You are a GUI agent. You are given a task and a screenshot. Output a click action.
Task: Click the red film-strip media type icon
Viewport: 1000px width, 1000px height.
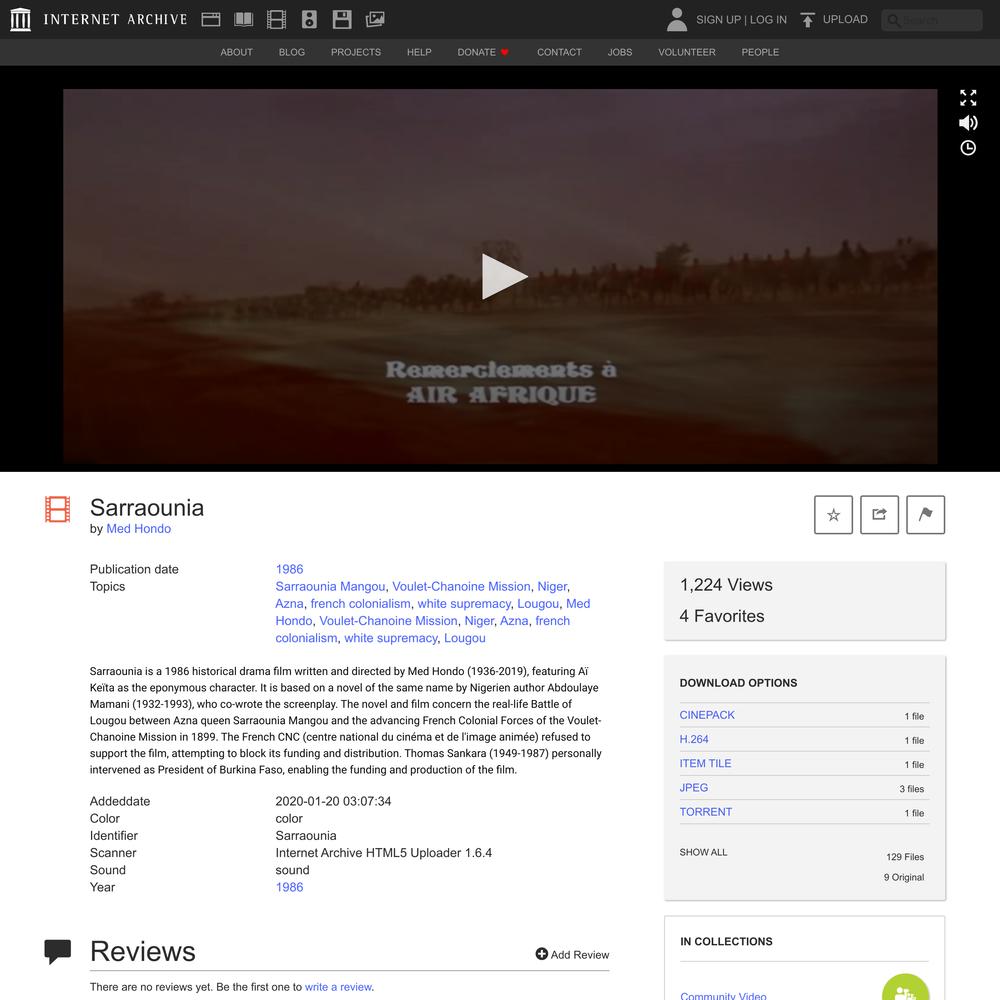57,509
